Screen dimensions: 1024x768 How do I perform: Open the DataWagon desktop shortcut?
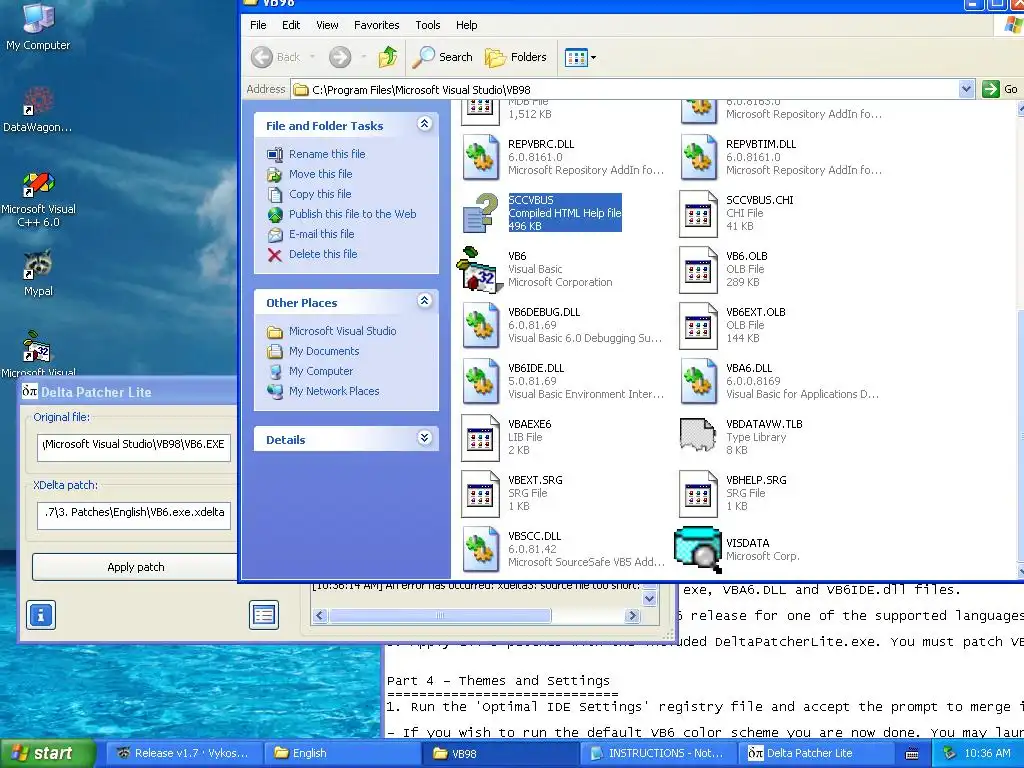tap(38, 109)
